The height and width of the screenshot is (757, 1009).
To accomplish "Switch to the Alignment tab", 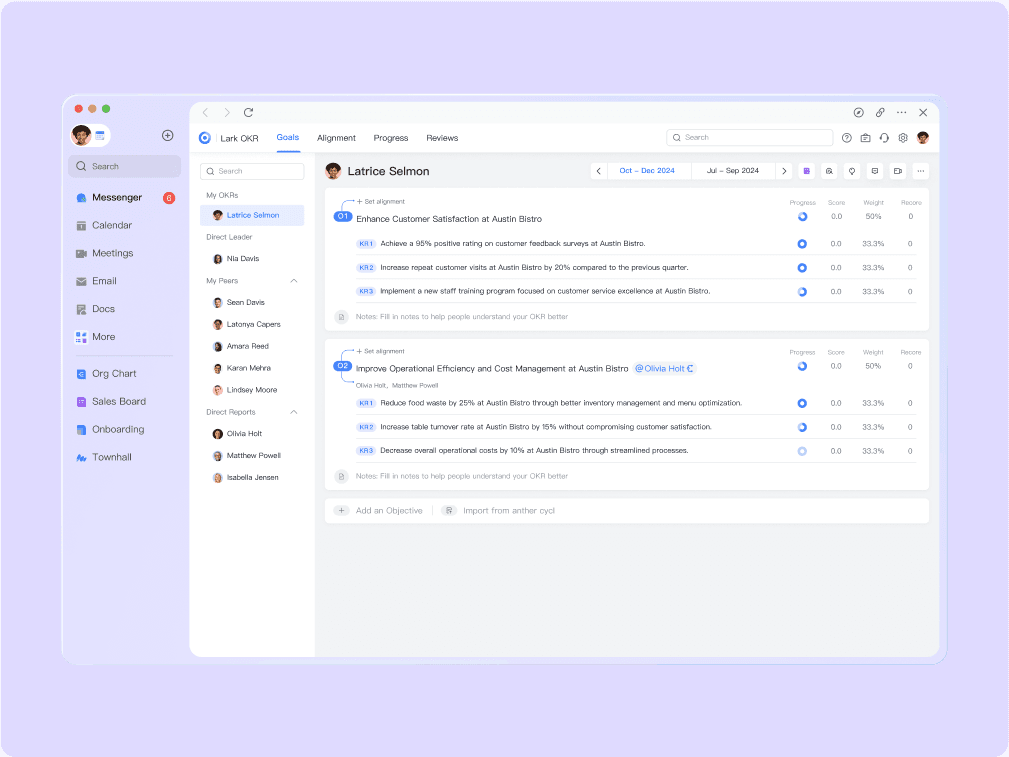I will 336,138.
